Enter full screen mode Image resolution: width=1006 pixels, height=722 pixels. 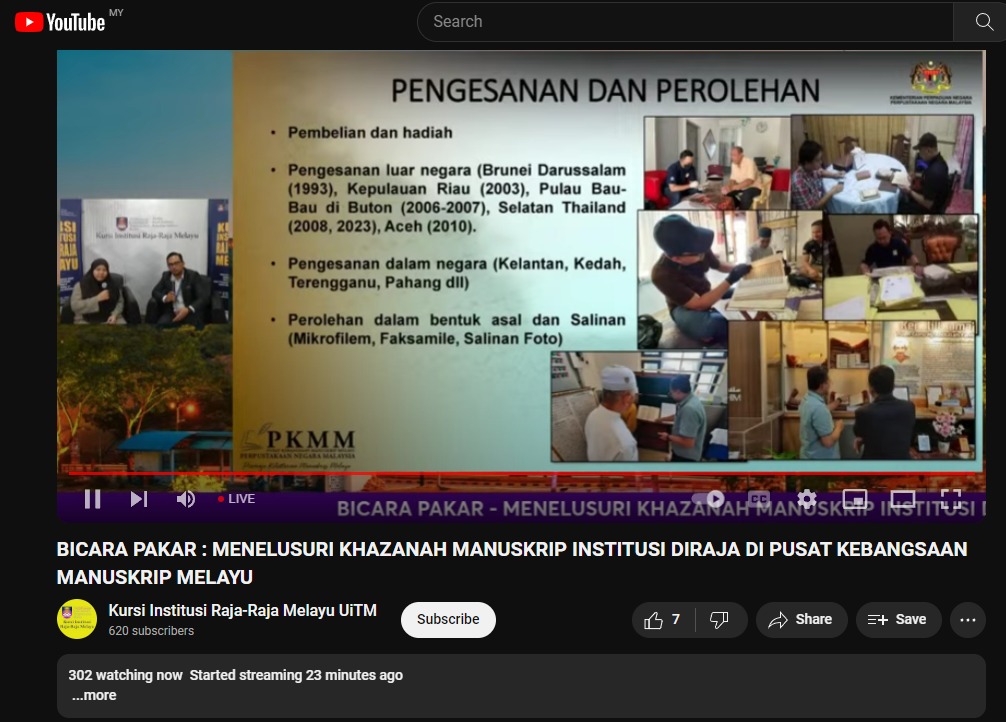click(951, 498)
